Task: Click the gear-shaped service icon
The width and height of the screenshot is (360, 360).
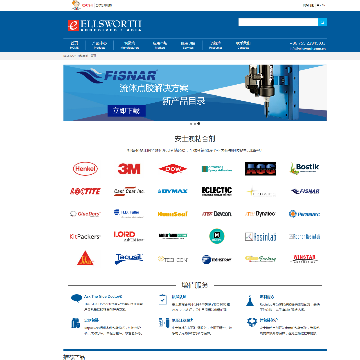Action: [252, 322]
